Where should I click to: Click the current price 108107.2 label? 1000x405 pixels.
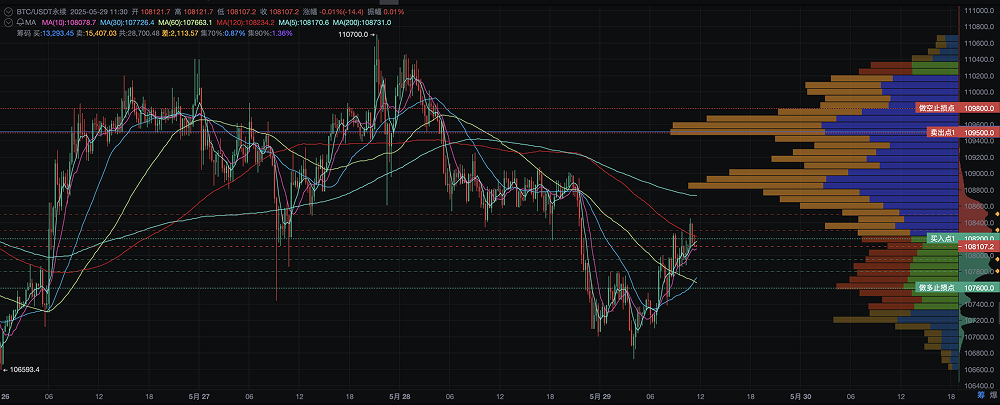click(x=977, y=247)
